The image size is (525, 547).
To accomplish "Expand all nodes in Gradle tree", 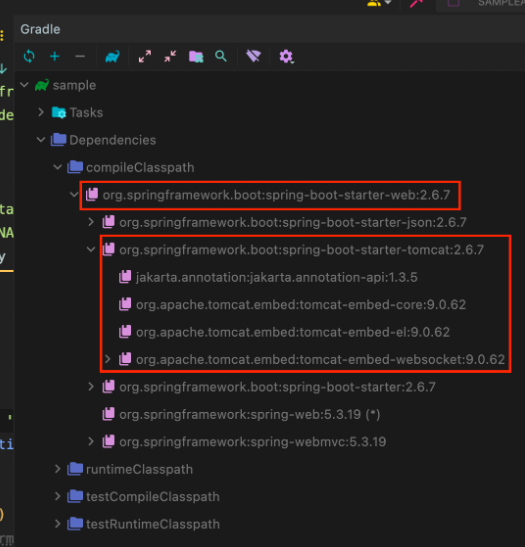I will (145, 56).
